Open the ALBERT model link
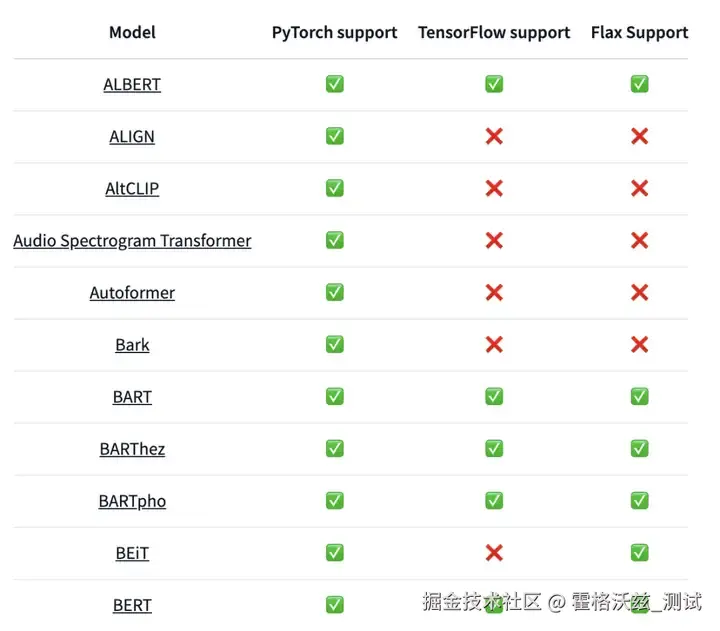Screen dimensions: 720x631 [x=132, y=85]
